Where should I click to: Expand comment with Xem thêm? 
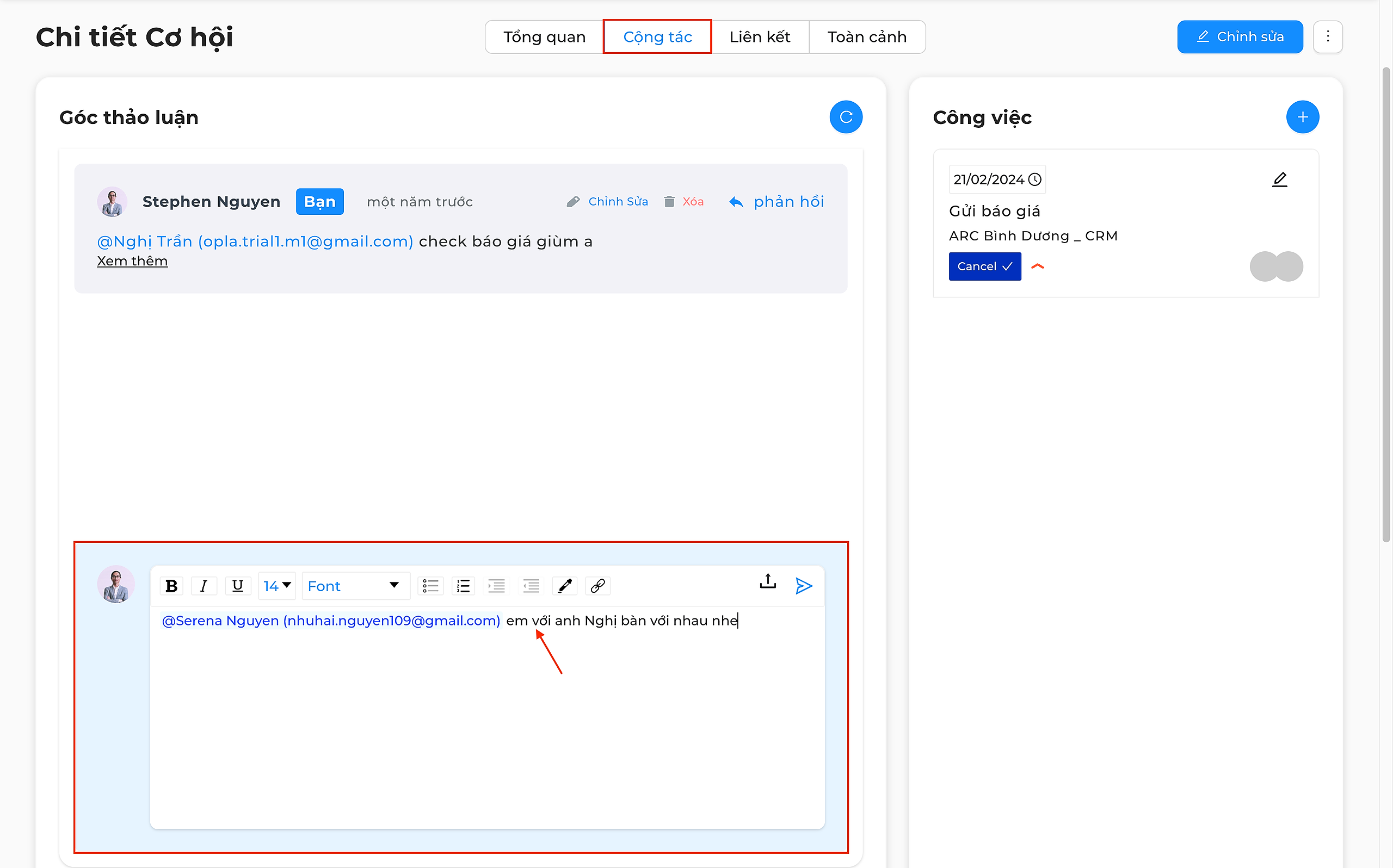click(x=132, y=261)
